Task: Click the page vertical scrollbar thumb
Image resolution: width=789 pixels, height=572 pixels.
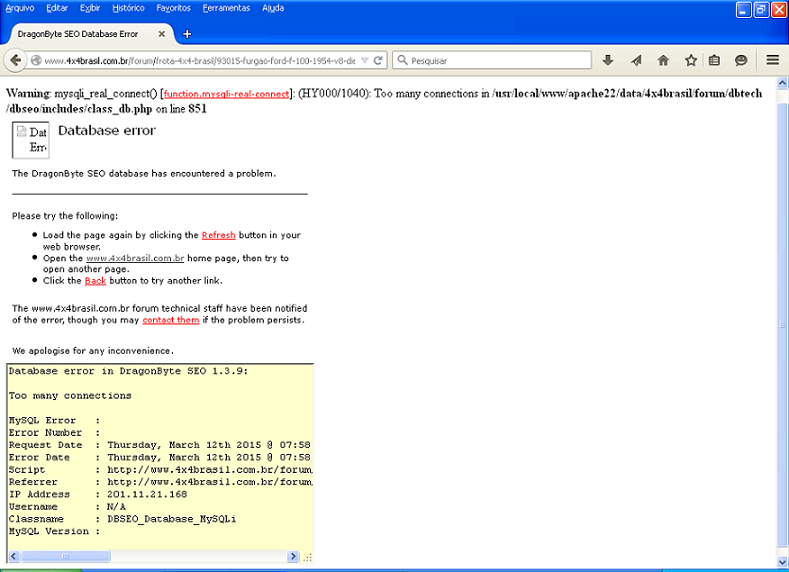Action: point(782,325)
